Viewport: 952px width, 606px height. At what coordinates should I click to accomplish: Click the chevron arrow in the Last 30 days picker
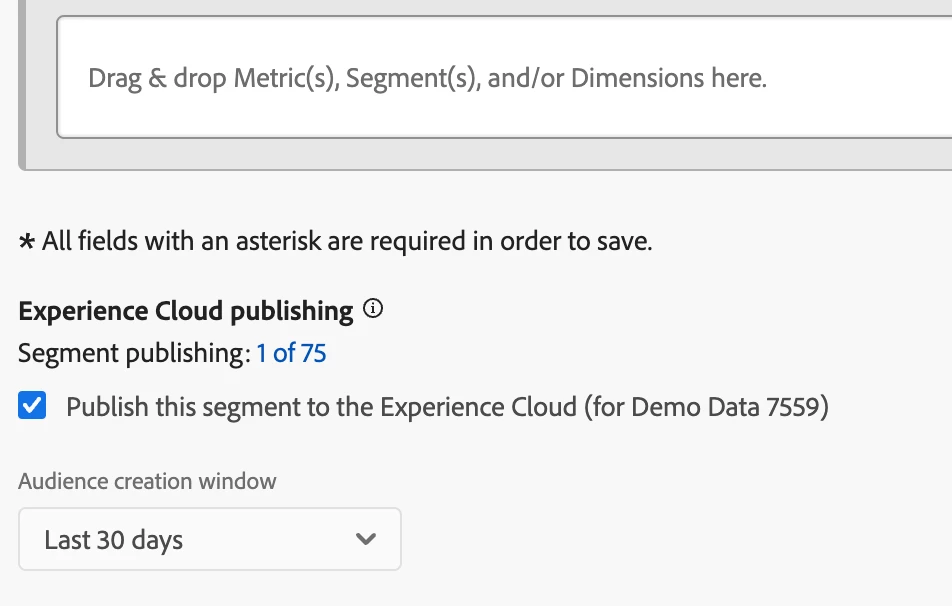366,540
